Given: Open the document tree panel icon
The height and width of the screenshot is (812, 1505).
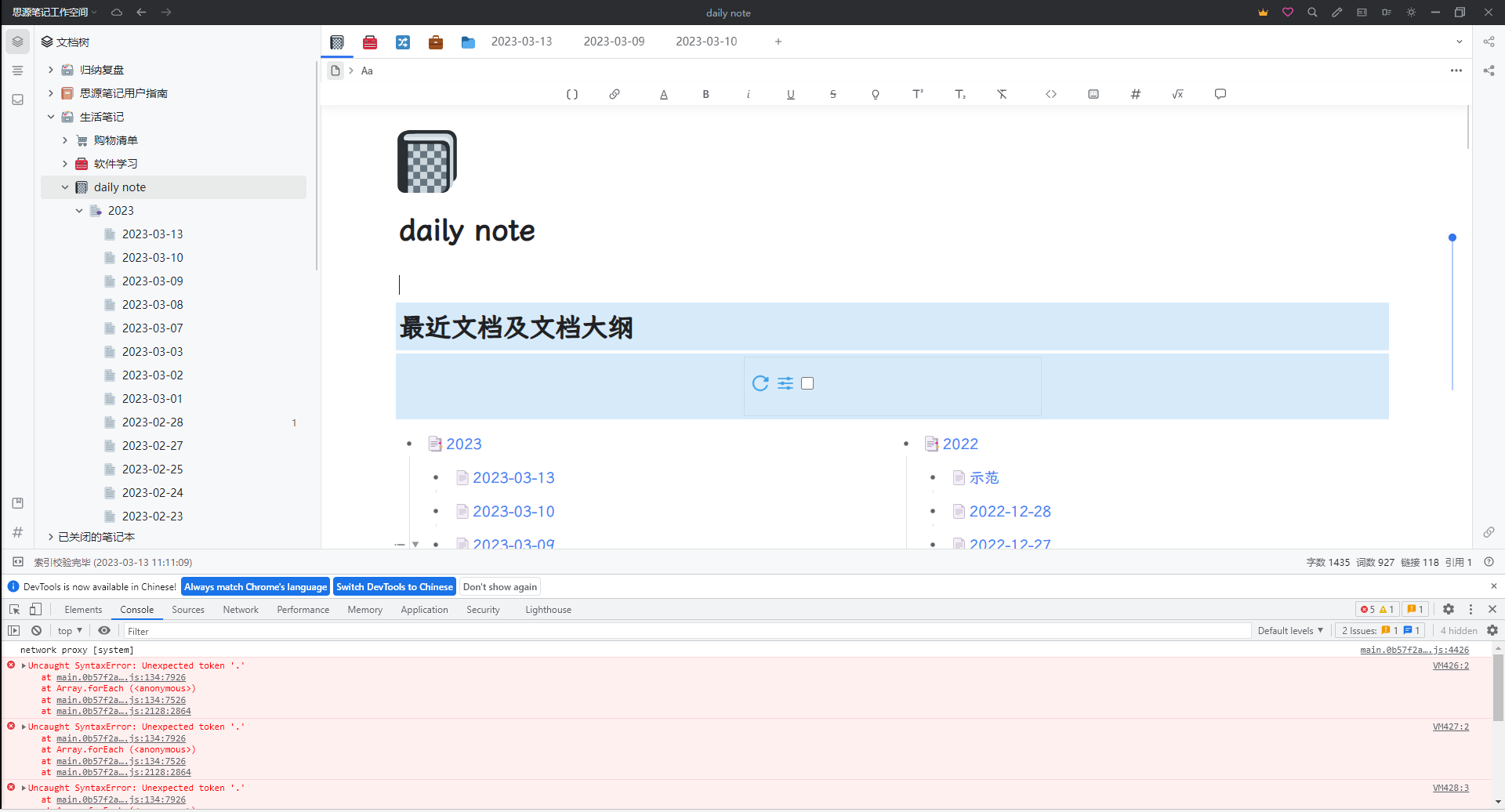Looking at the screenshot, I should [x=17, y=42].
